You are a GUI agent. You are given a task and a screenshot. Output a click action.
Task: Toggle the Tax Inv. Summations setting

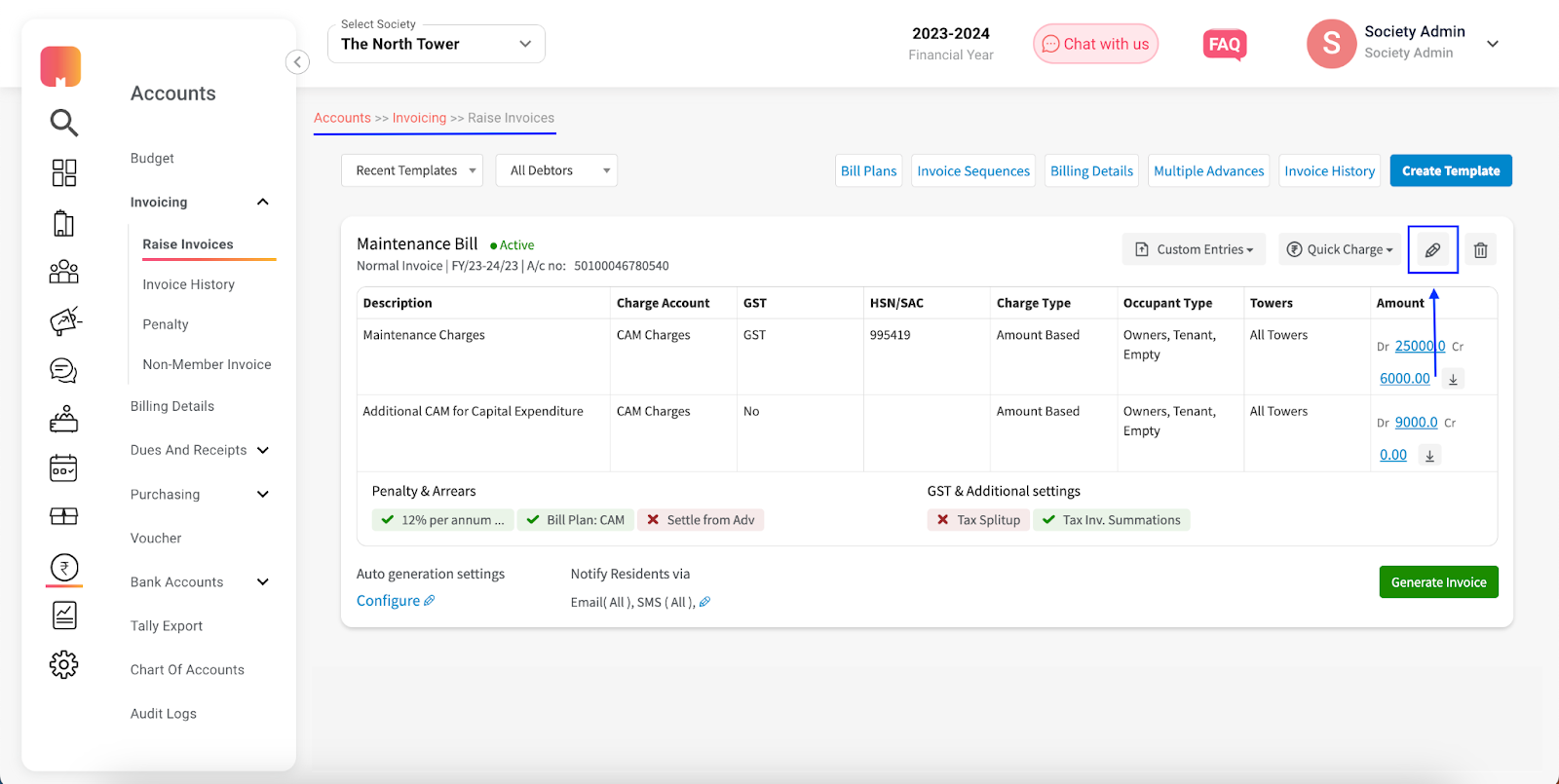click(1112, 520)
